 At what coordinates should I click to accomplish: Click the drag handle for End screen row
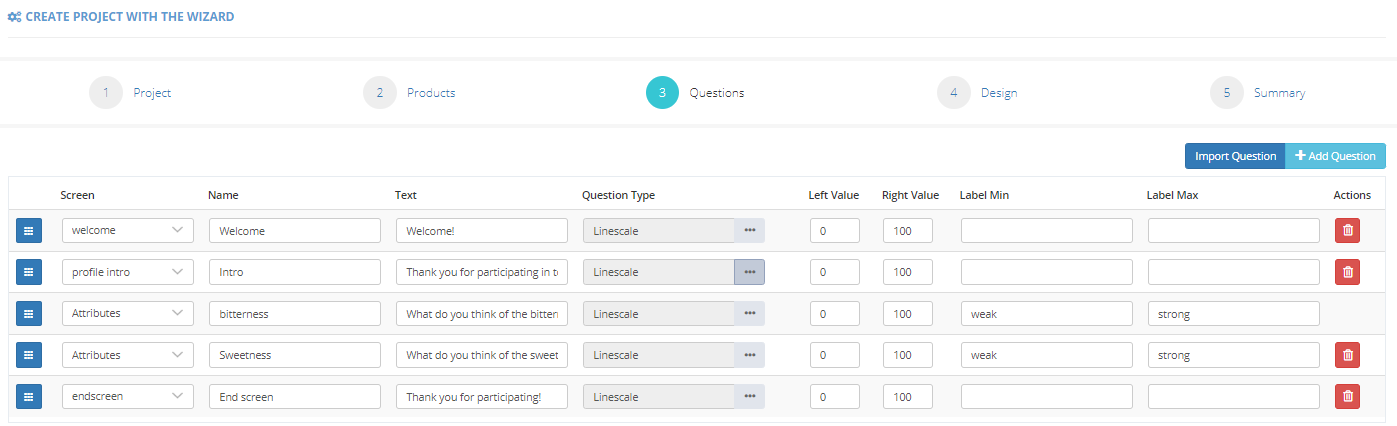(x=29, y=397)
